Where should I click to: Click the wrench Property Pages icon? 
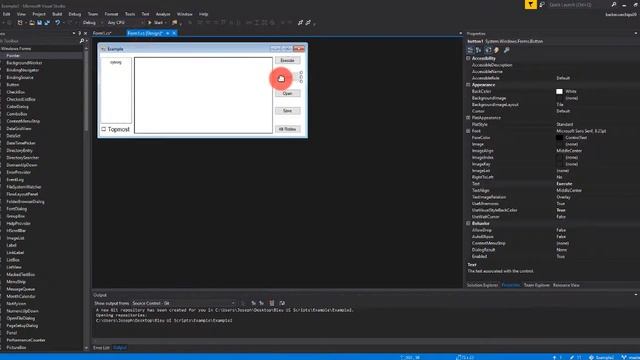[507, 50]
